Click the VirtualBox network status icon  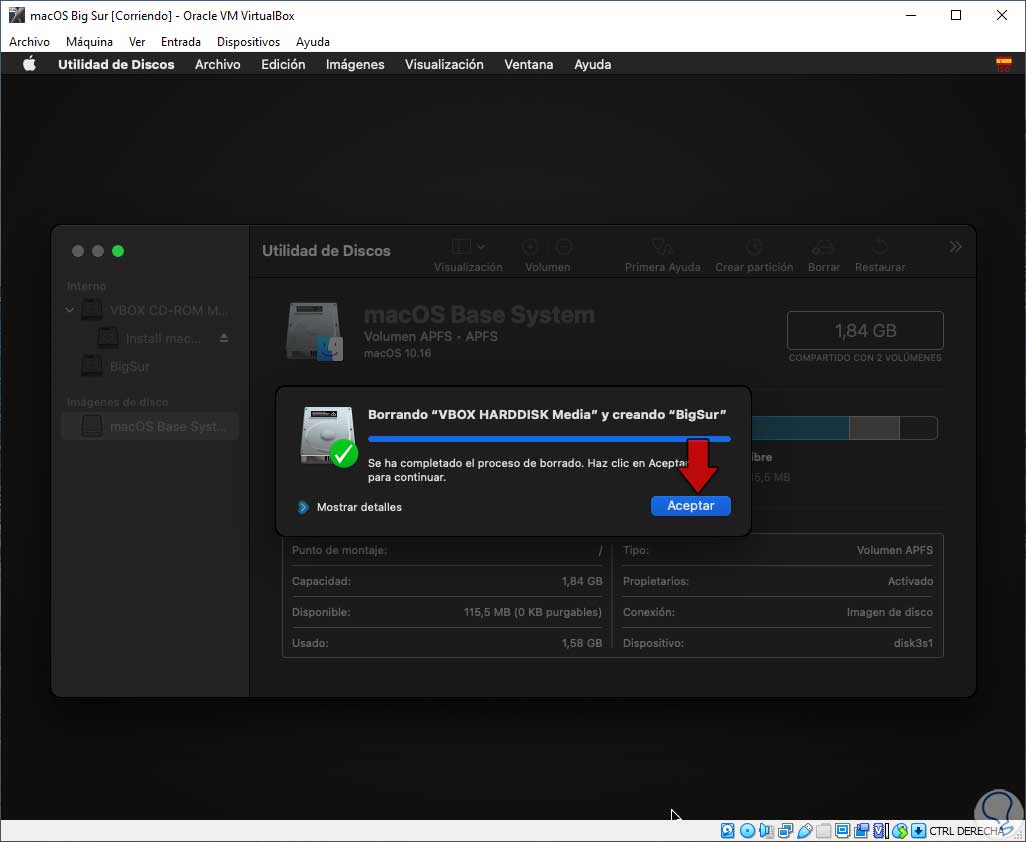pos(785,831)
